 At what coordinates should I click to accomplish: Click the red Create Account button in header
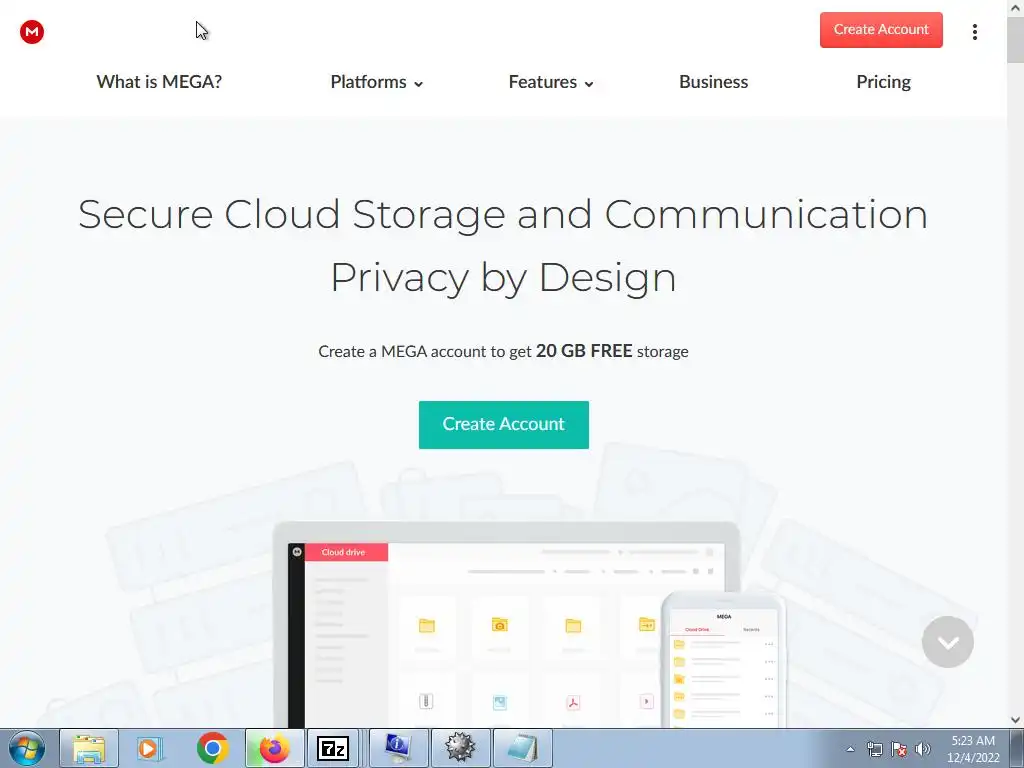coord(881,29)
